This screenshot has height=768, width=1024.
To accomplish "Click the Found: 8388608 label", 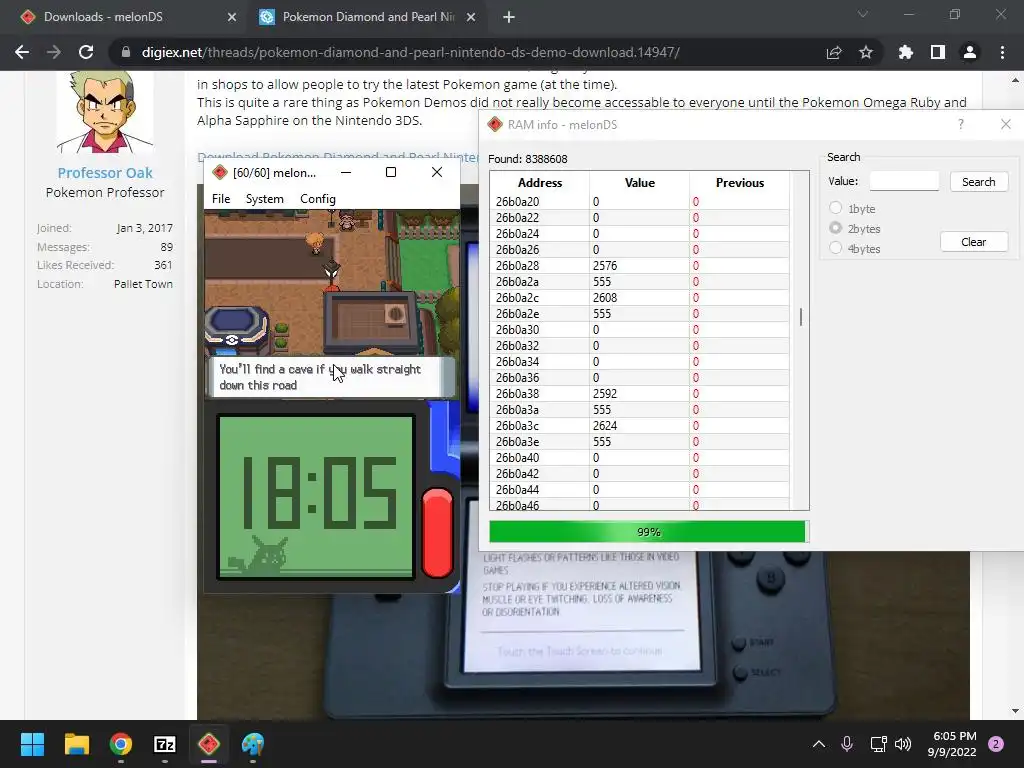I will 528,159.
